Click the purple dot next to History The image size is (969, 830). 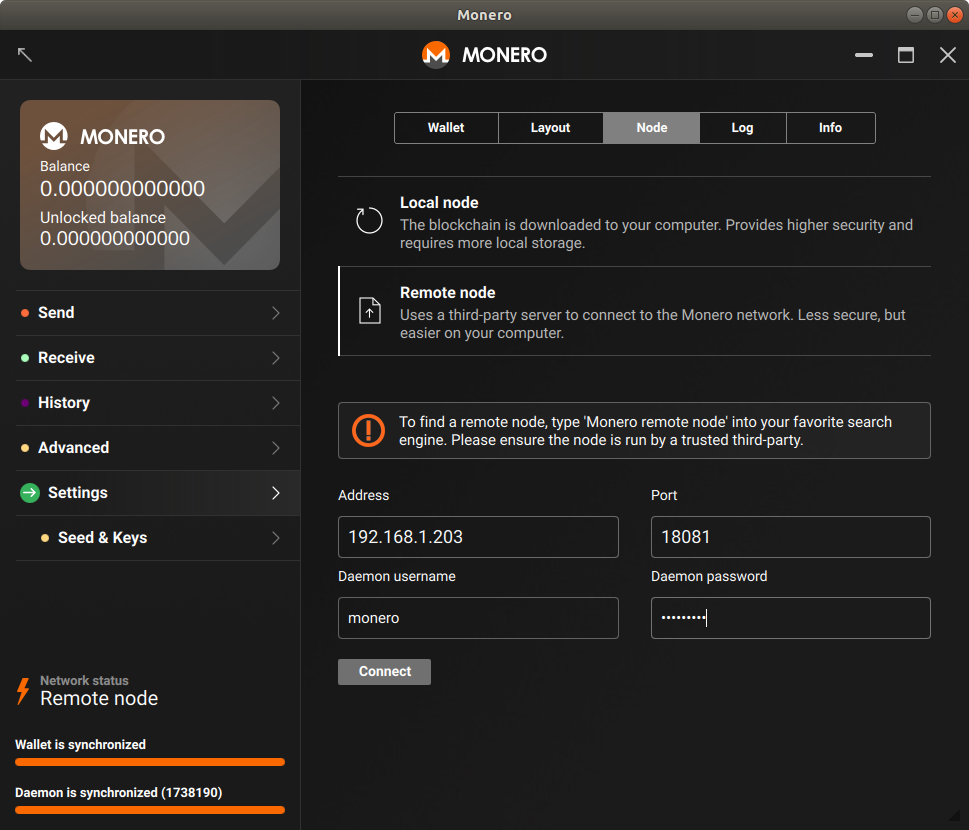25,403
